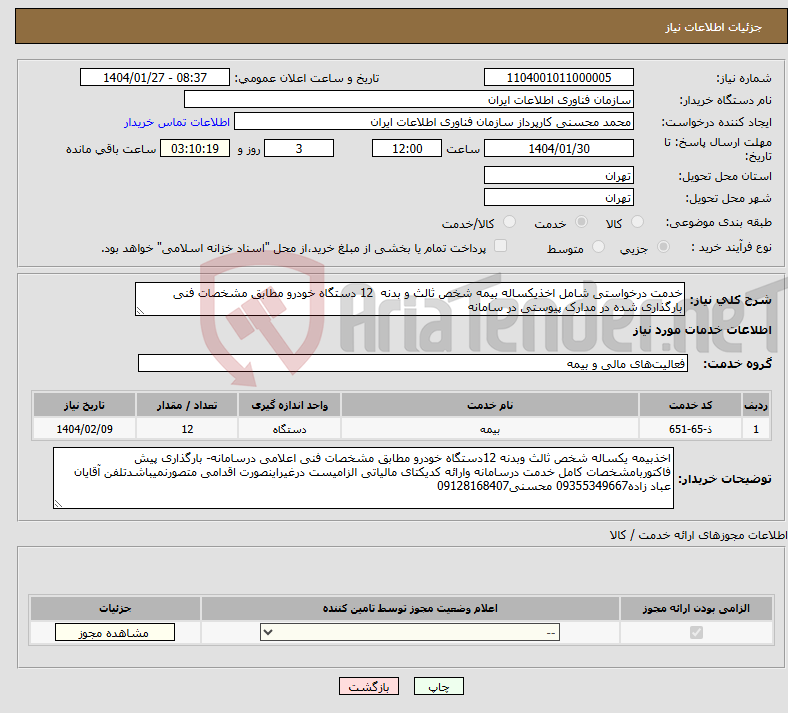Click the deadline hour field 12:00
This screenshot has width=788, height=713.
[x=407, y=148]
